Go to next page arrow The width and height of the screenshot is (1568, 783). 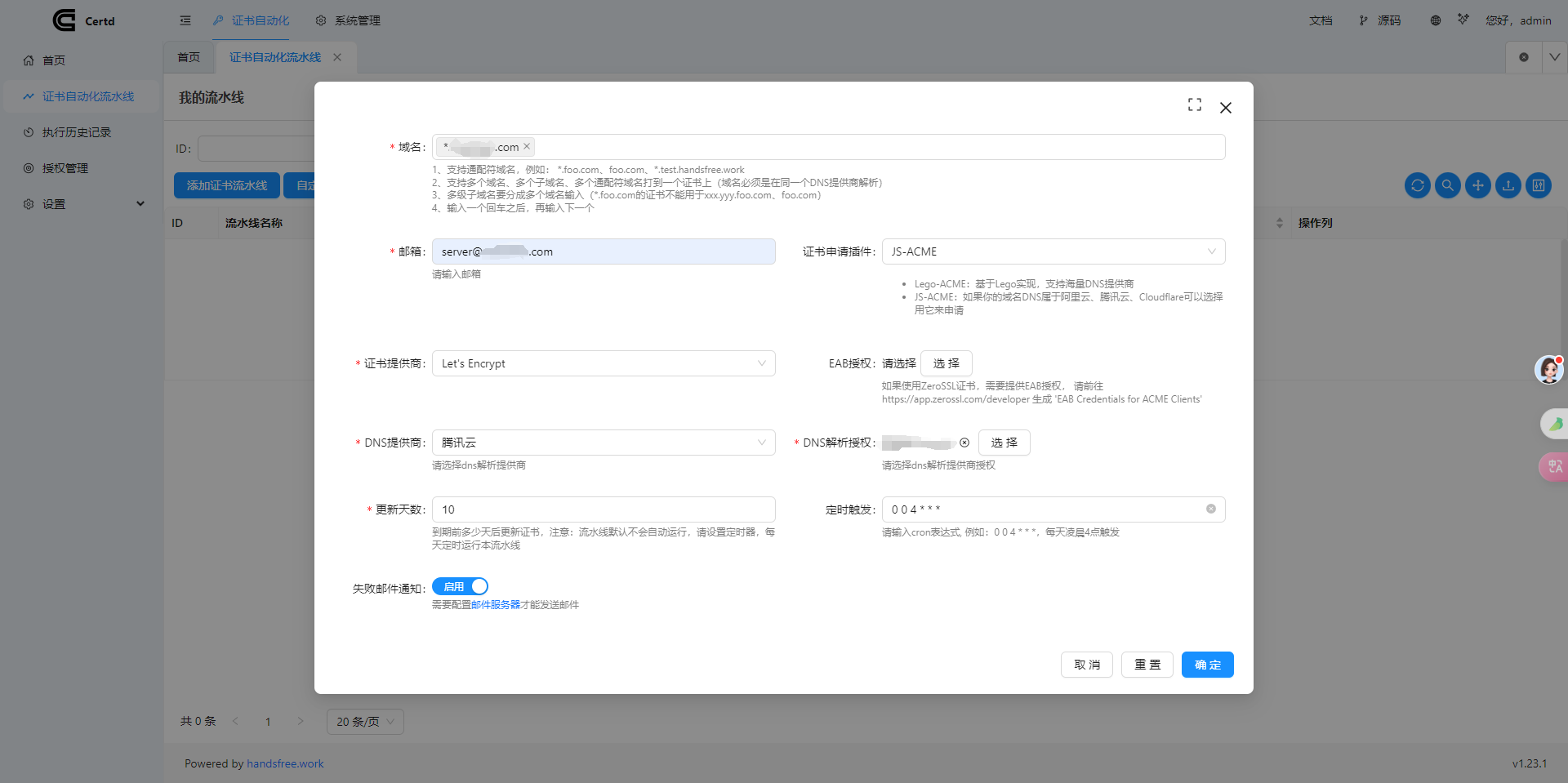coord(301,721)
